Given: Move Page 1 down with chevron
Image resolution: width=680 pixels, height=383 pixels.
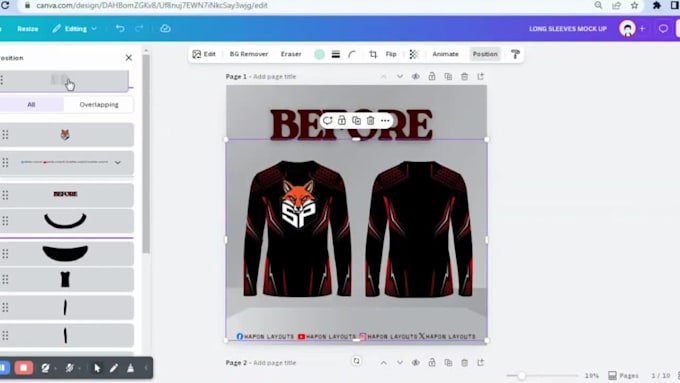Looking at the screenshot, I should click(399, 77).
